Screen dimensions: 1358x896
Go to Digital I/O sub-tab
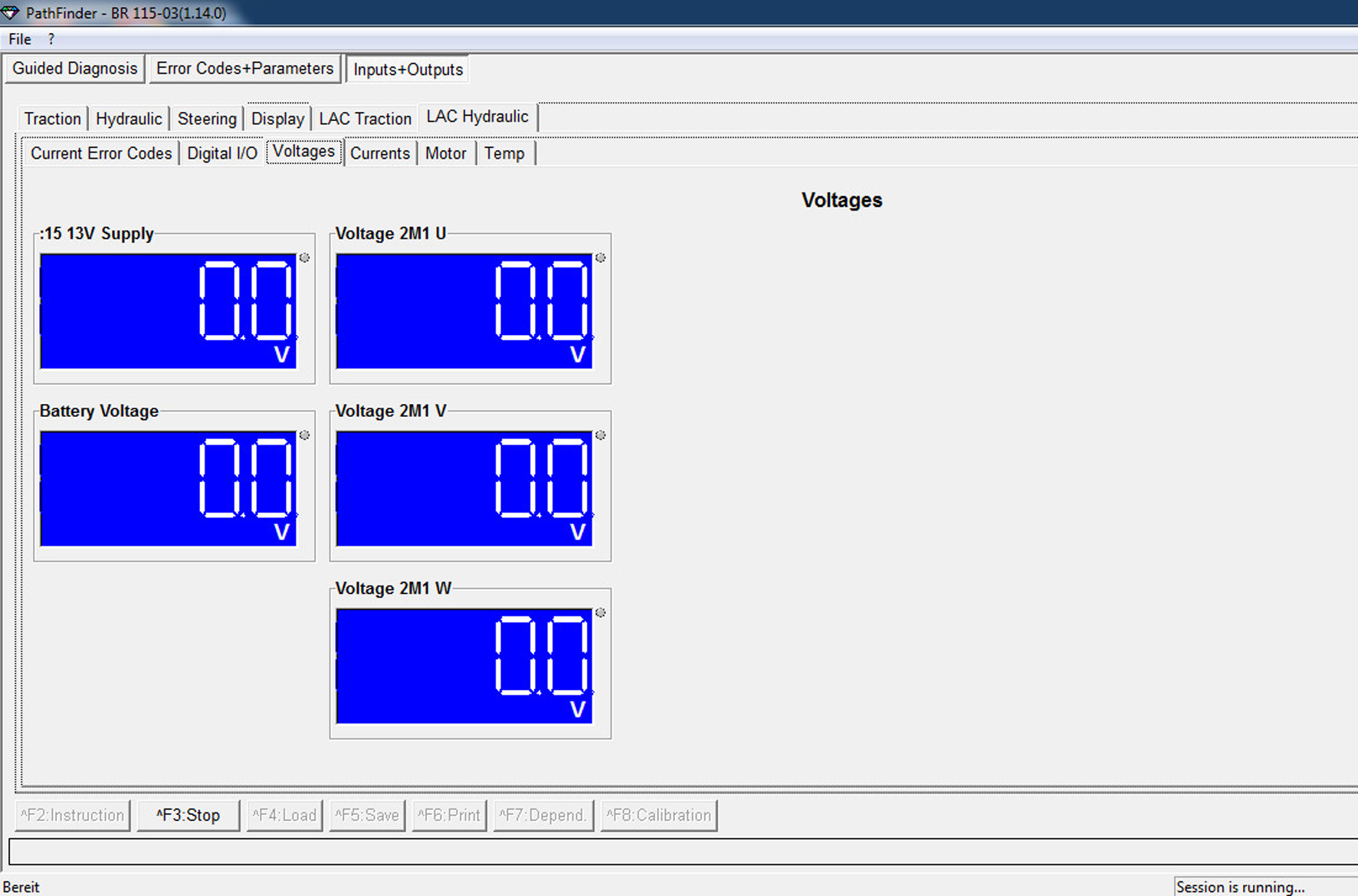[222, 153]
